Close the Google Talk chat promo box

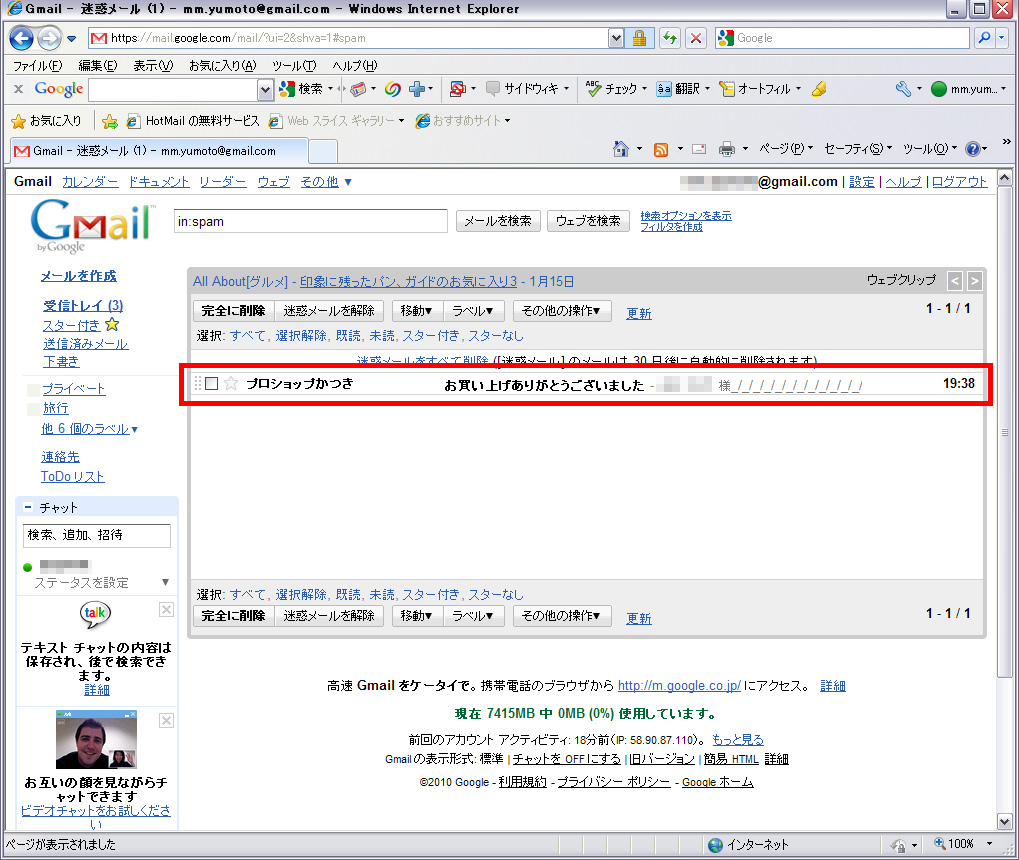pos(166,609)
